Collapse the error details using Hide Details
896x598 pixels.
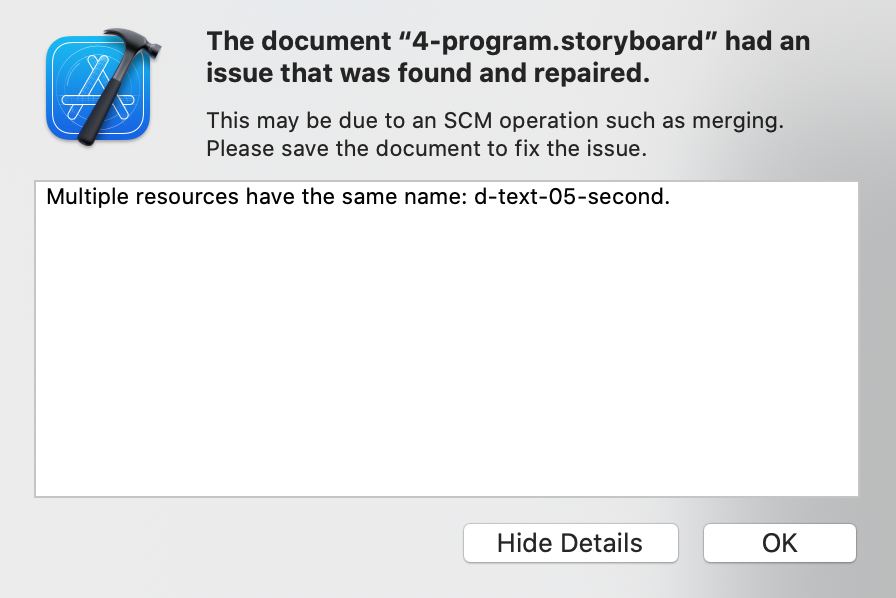pyautogui.click(x=570, y=543)
